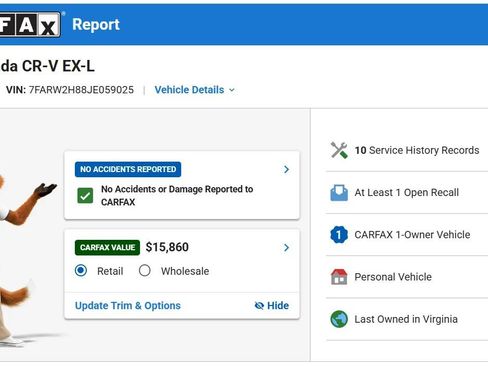Screen dimensions: 488x366
Task: Click the NO ACCIDENTS REPORTED badge
Action: tap(128, 169)
